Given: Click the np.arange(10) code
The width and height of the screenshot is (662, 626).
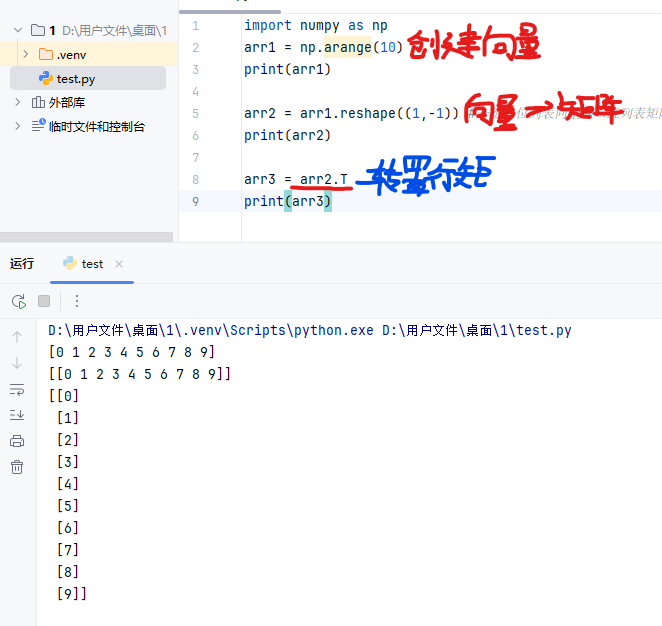Looking at the screenshot, I should pyautogui.click(x=351, y=47).
